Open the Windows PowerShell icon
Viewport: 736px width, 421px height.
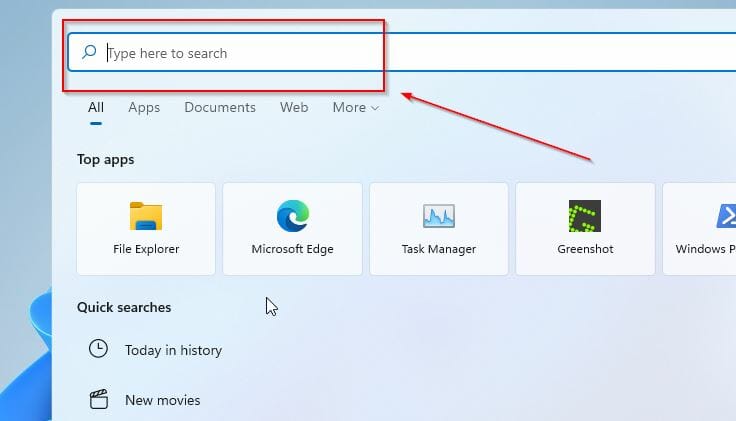click(726, 216)
